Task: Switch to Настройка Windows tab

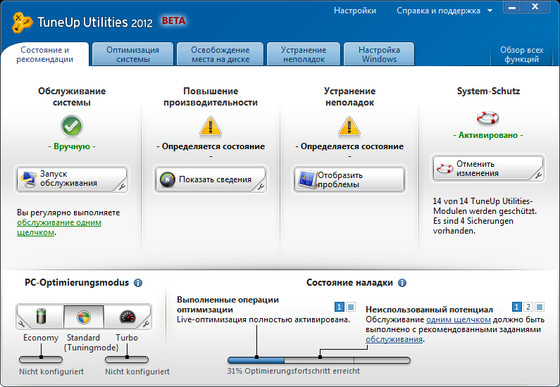Action: click(x=379, y=55)
